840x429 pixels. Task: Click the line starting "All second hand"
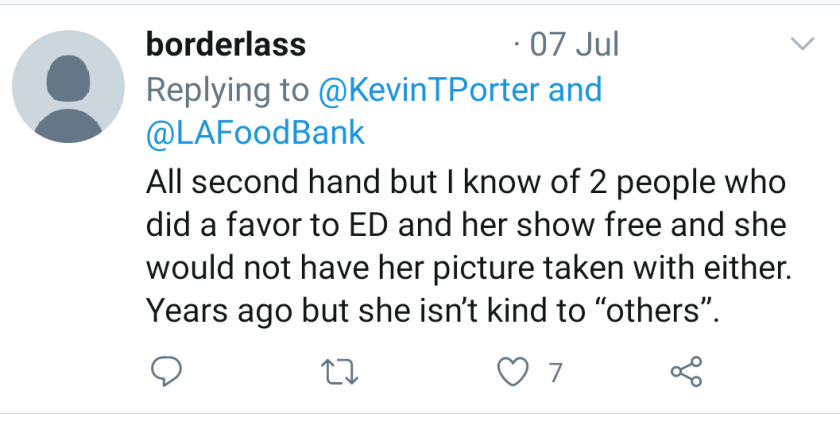[x=466, y=183]
